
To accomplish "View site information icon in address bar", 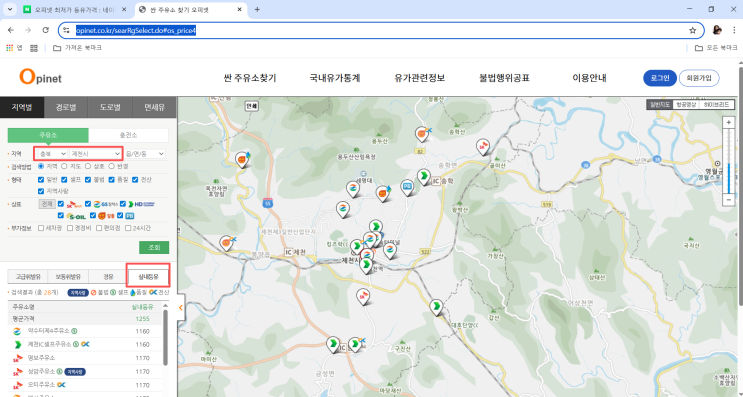I will 67,30.
